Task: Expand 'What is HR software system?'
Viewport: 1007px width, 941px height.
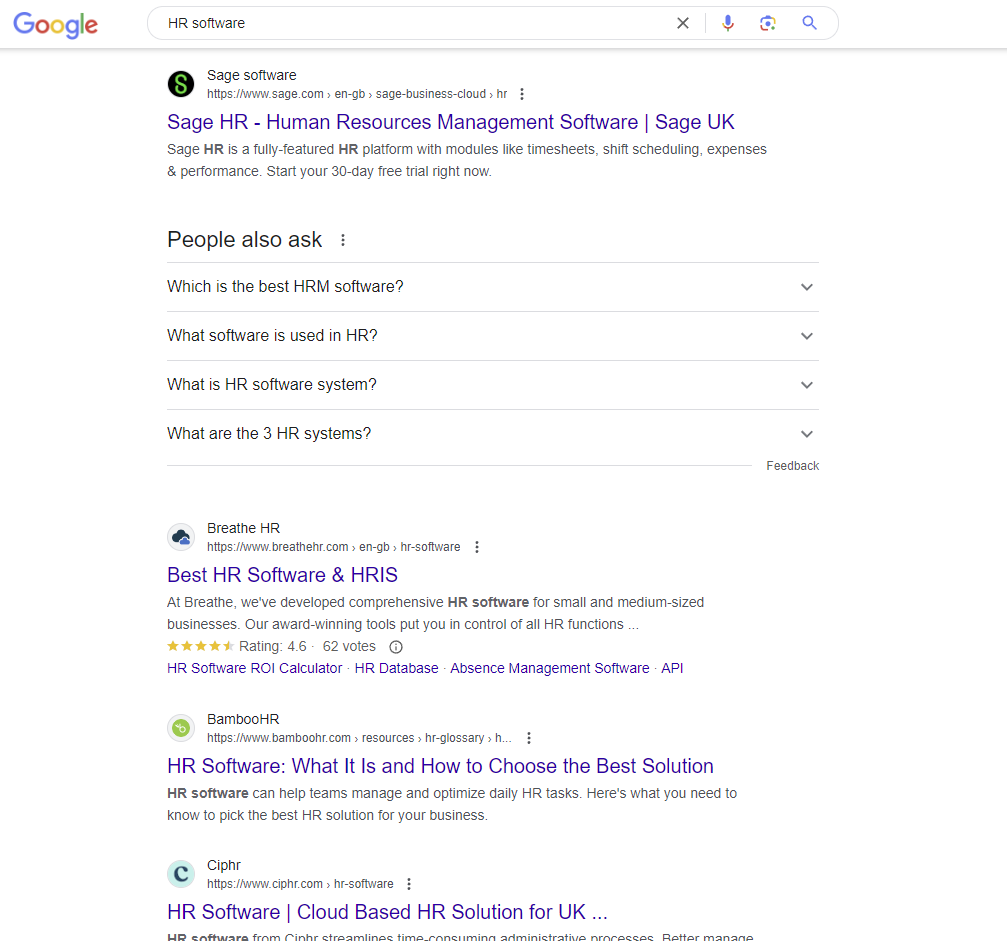Action: 493,385
